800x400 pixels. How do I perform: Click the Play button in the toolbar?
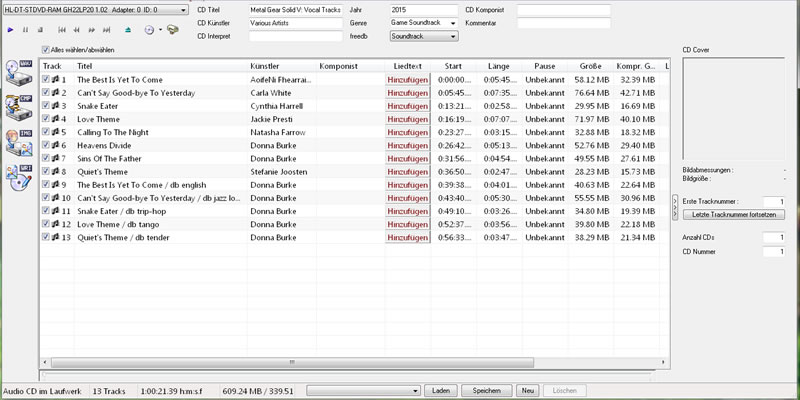10,31
